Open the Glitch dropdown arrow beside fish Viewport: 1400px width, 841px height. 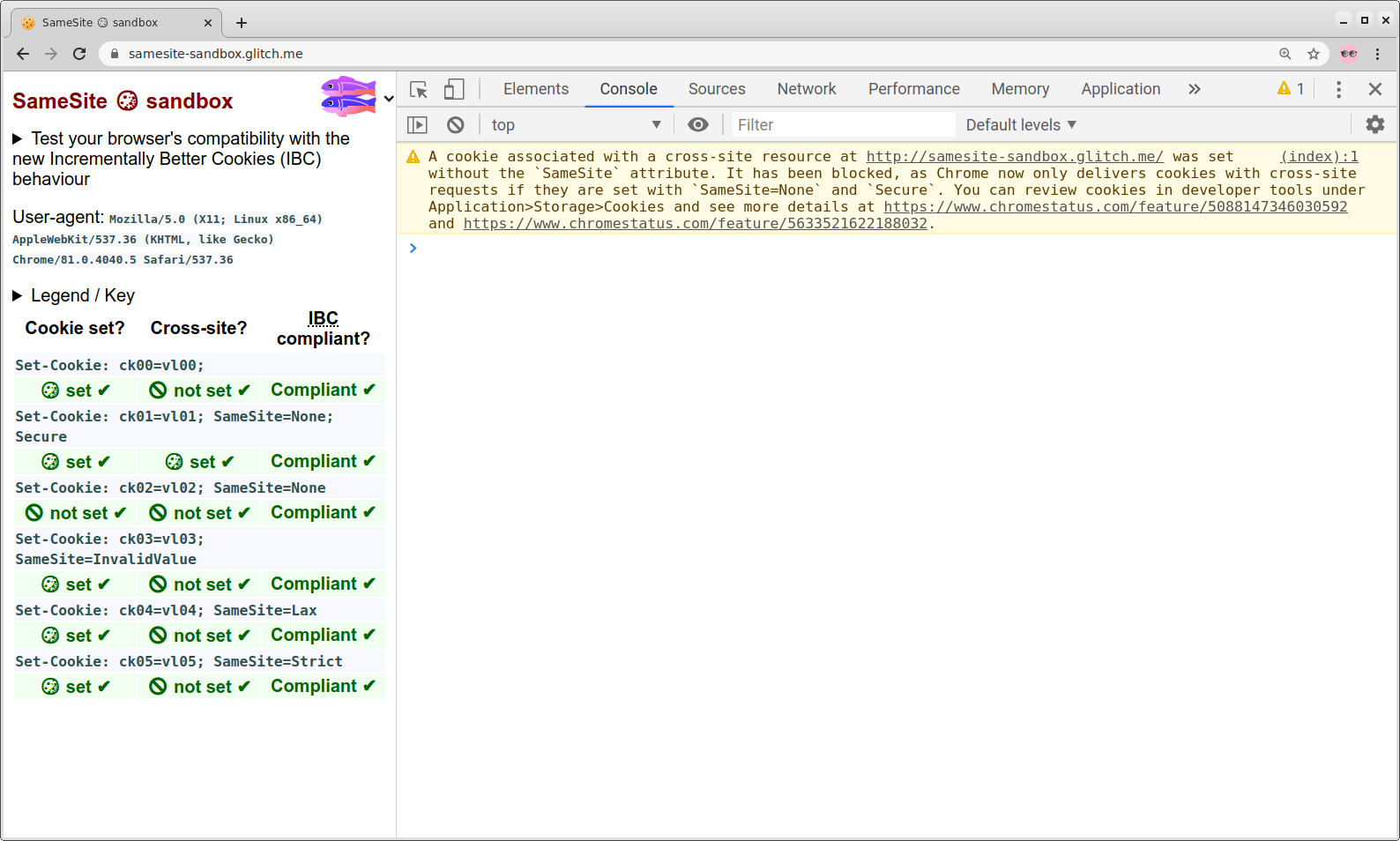point(389,99)
